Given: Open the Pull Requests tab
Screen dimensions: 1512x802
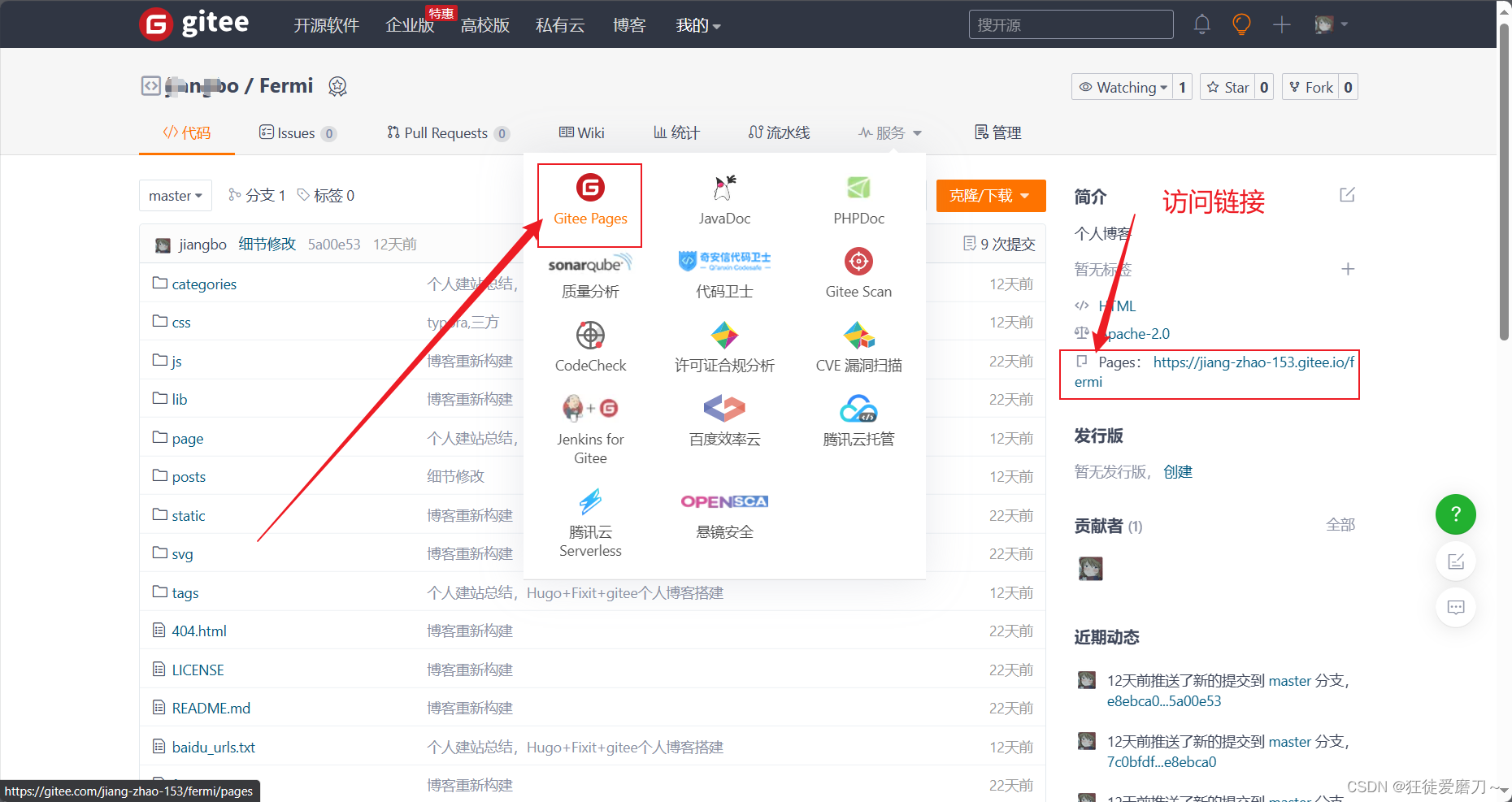Looking at the screenshot, I should pyautogui.click(x=448, y=132).
